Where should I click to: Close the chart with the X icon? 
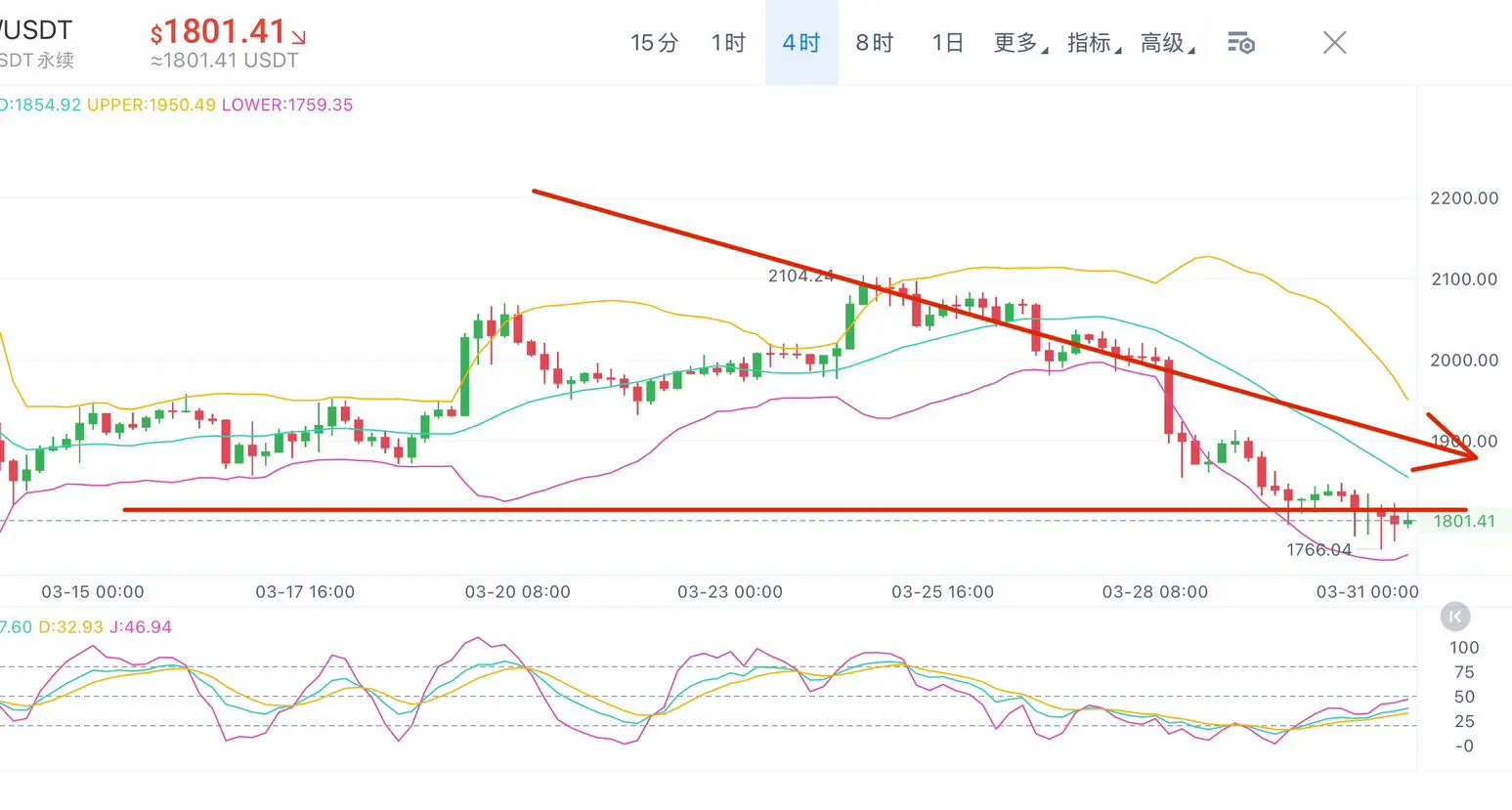[1334, 42]
